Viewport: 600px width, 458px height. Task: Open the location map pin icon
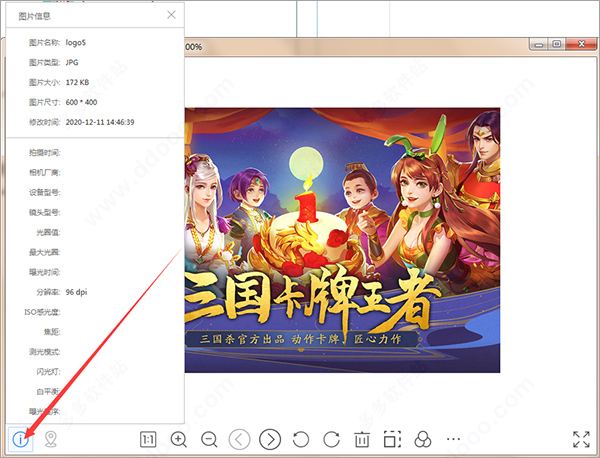[51, 439]
